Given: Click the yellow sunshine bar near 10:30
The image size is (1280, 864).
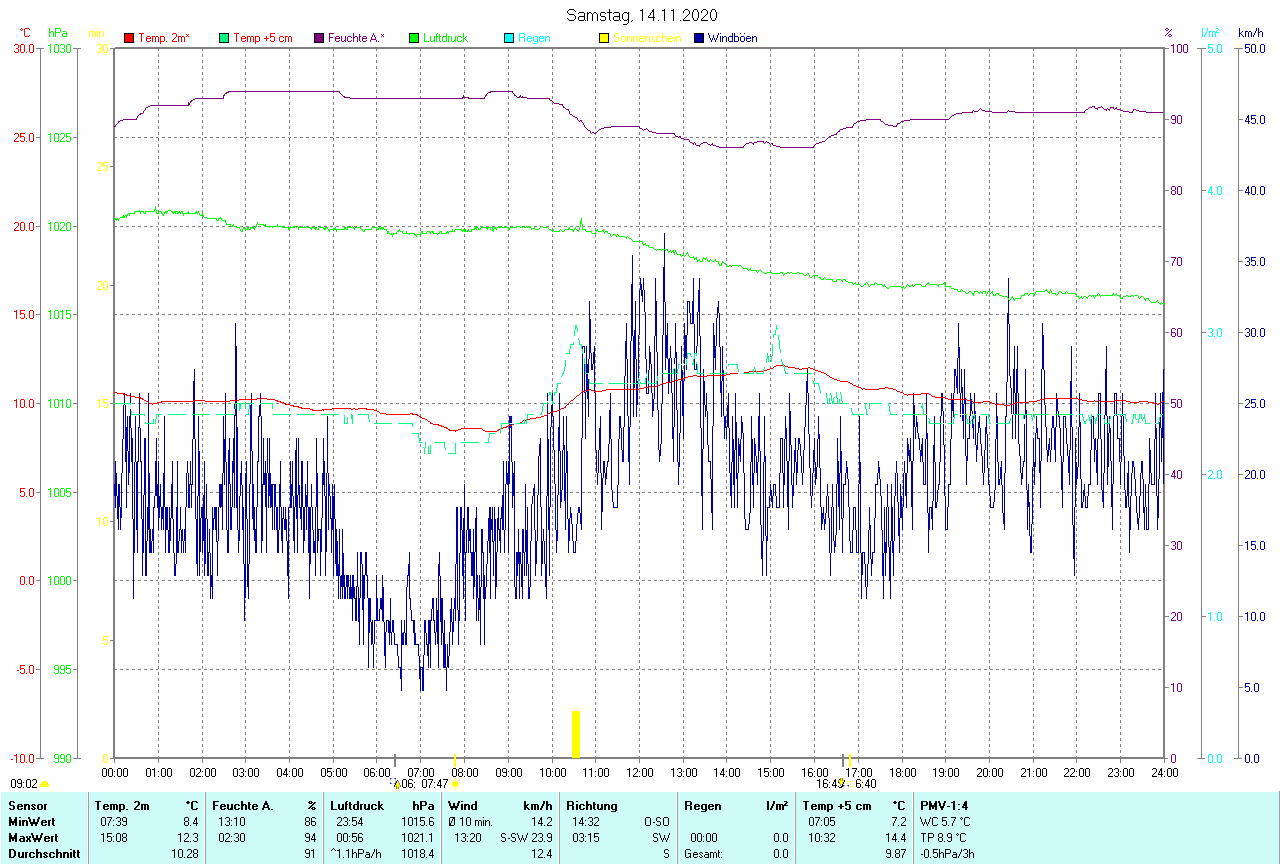Looking at the screenshot, I should (576, 734).
